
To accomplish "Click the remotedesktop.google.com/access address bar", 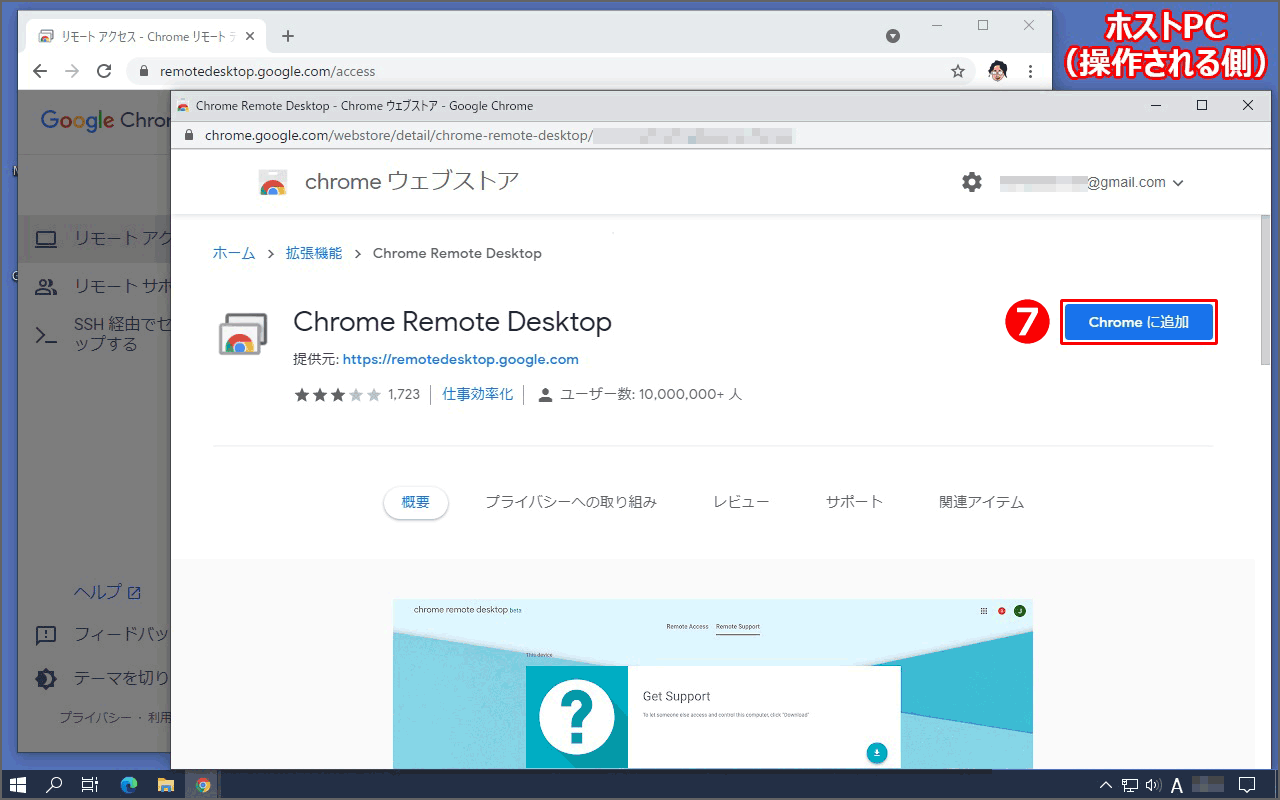I will point(550,71).
